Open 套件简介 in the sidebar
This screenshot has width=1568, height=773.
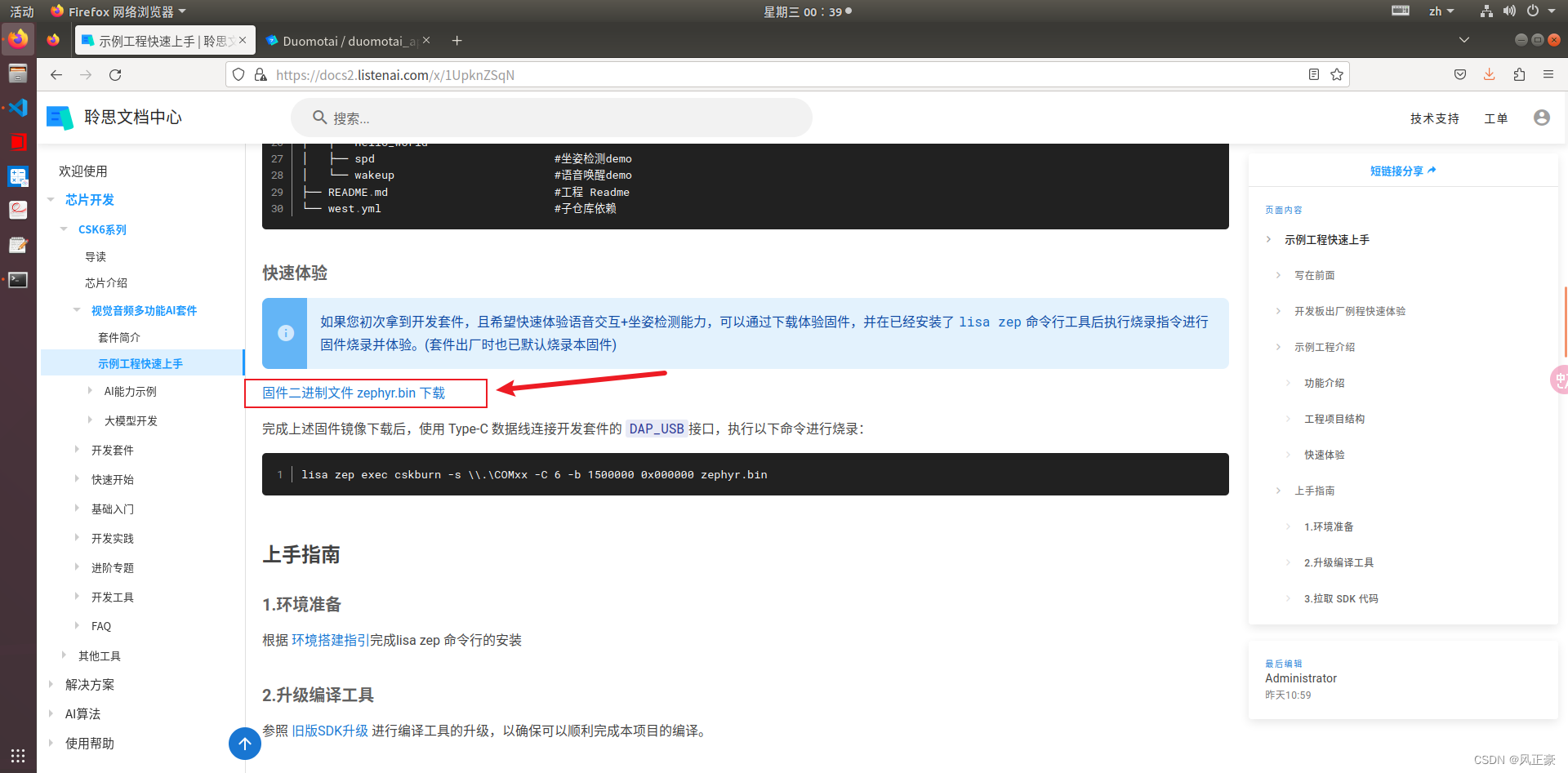[119, 337]
